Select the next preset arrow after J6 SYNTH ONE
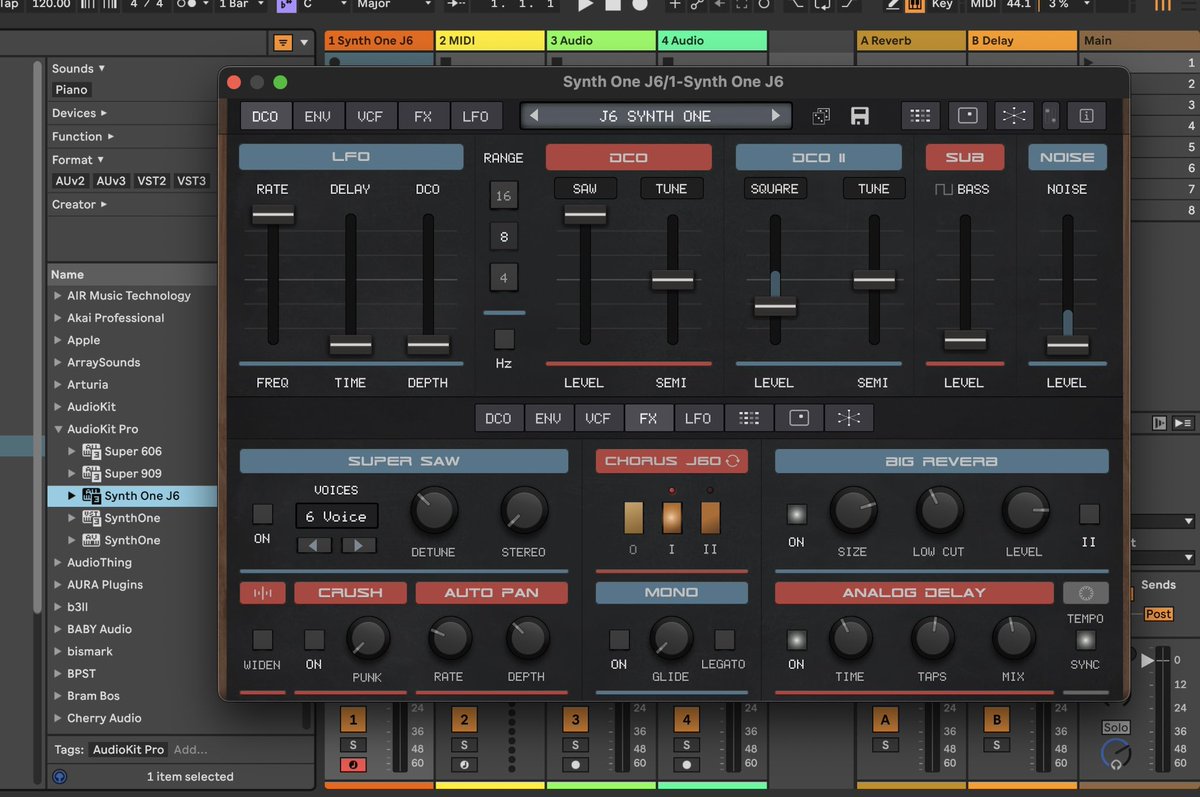This screenshot has height=797, width=1200. pos(776,116)
